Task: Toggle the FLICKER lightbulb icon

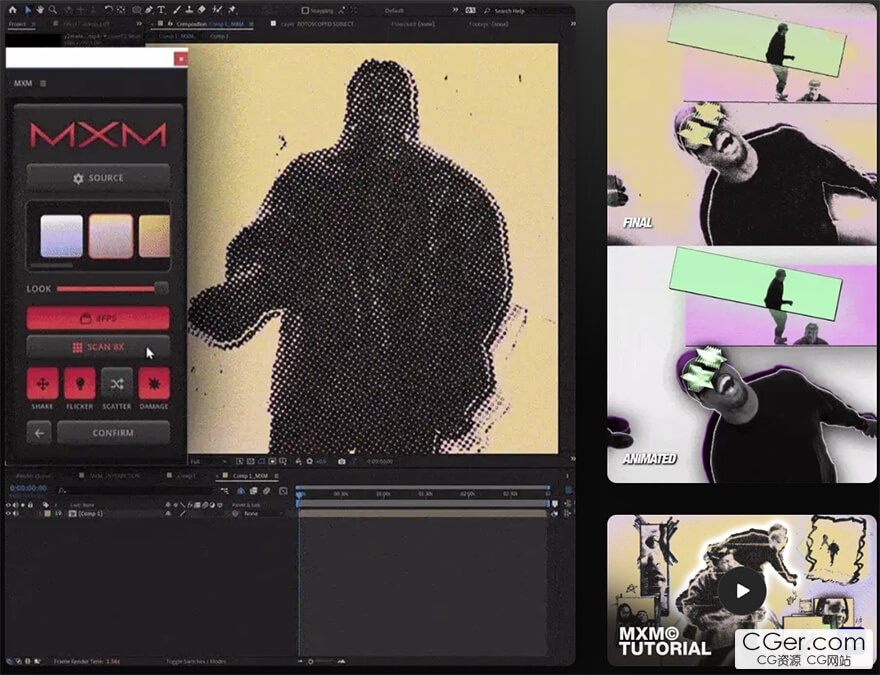Action: [80, 384]
